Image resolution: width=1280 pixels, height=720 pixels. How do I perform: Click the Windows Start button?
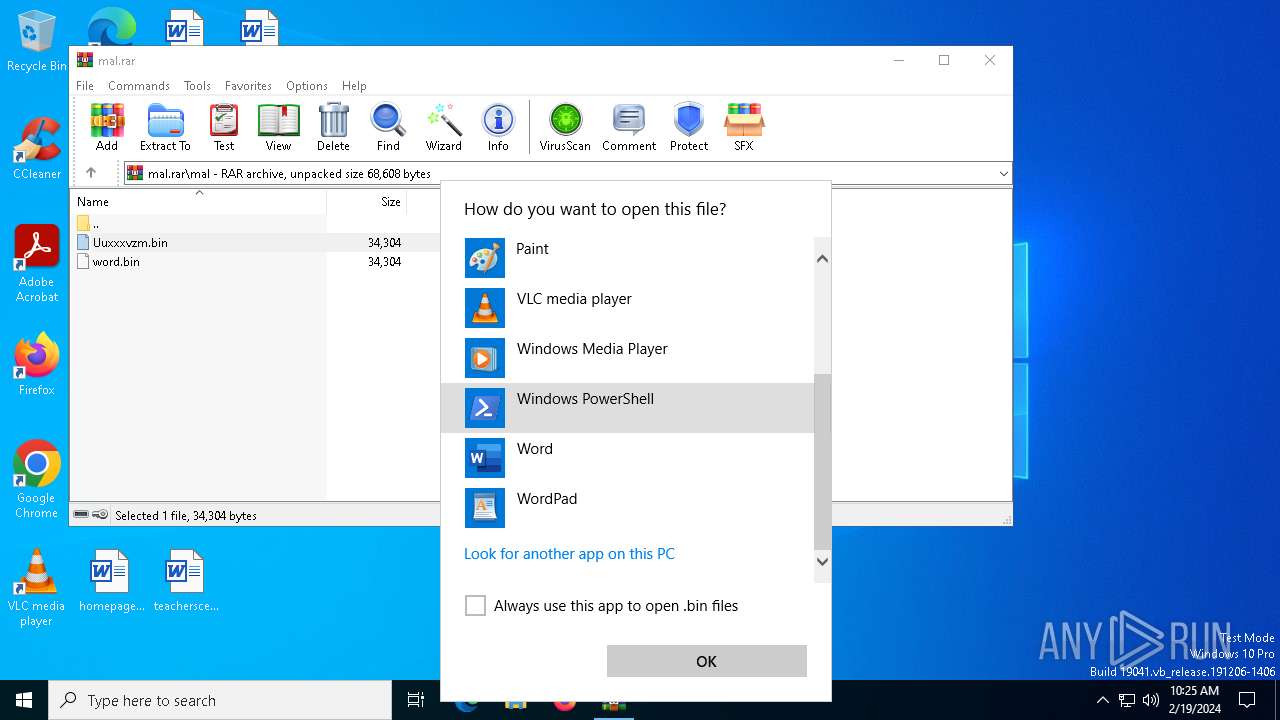coord(24,700)
